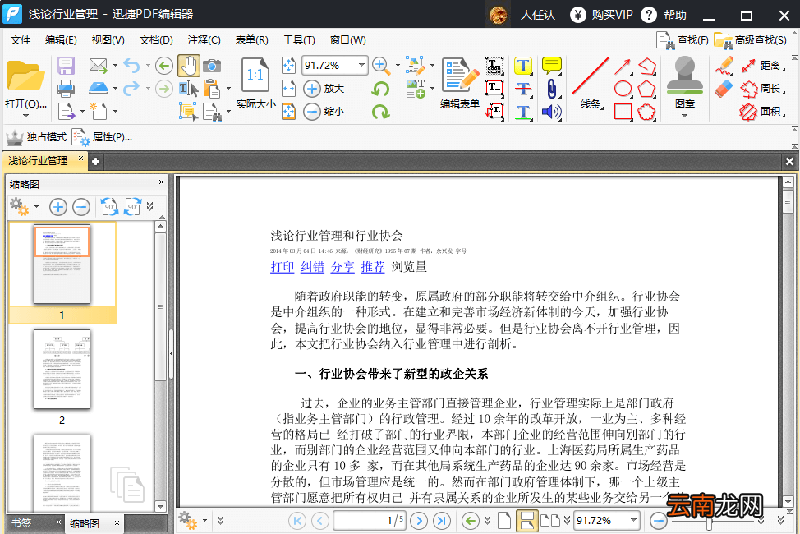Open the 文档(D) menu

(x=156, y=40)
